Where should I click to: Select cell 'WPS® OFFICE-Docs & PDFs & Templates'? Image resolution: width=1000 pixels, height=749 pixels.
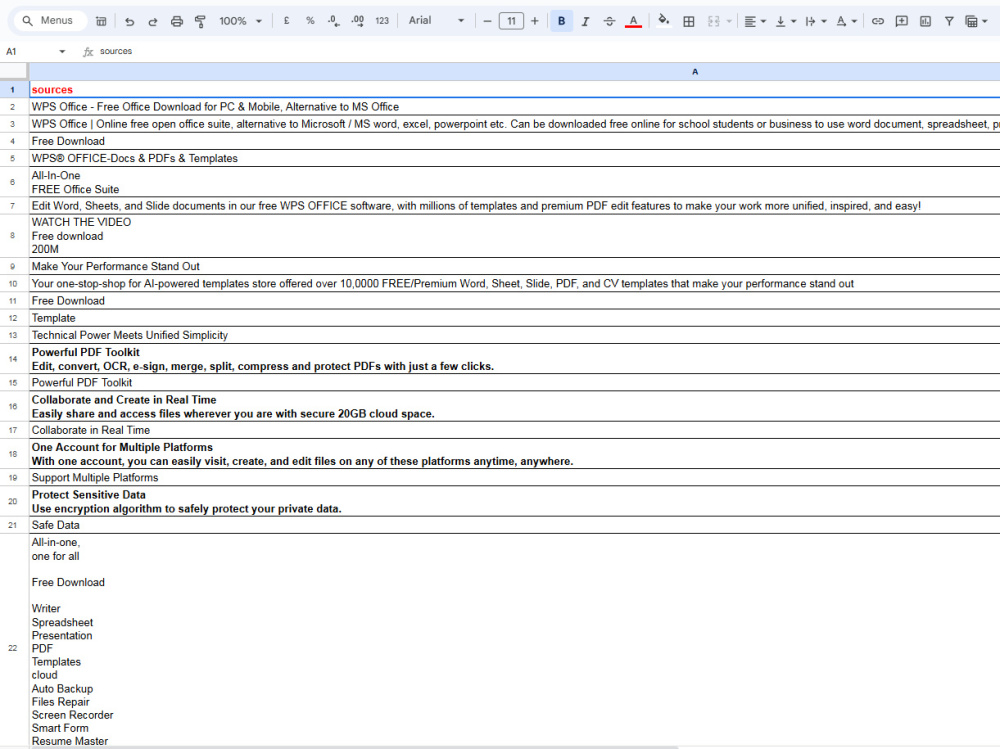click(514, 158)
